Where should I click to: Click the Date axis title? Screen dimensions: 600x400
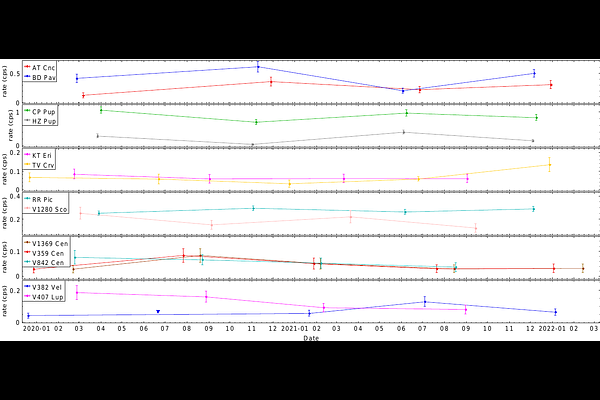311,338
